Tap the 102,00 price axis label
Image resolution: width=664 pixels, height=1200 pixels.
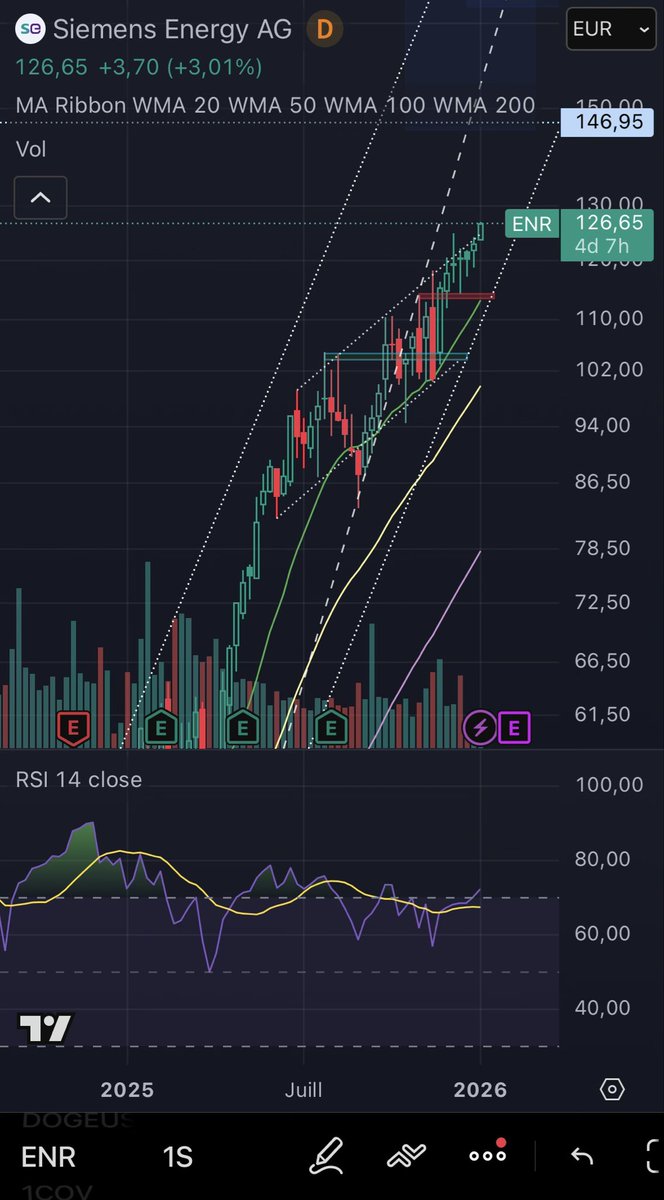point(610,369)
